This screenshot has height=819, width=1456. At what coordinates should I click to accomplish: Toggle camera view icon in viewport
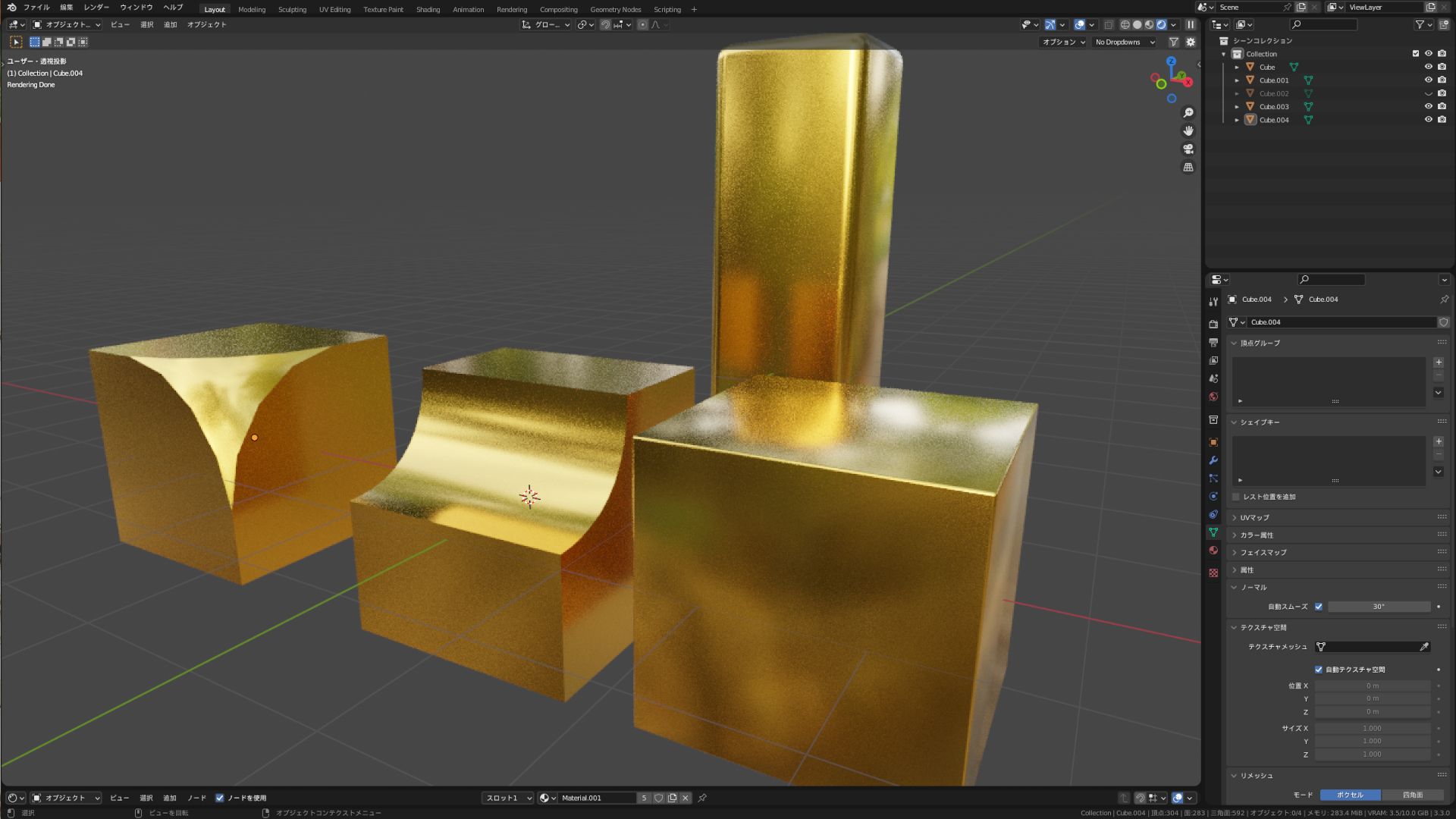(1188, 149)
